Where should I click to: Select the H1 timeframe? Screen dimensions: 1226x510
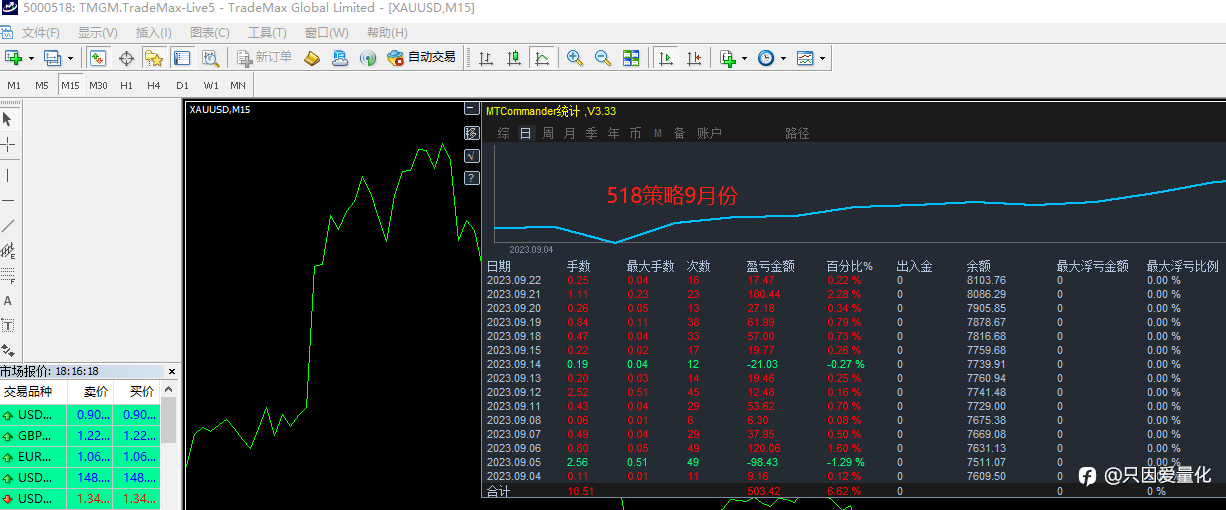click(x=126, y=86)
